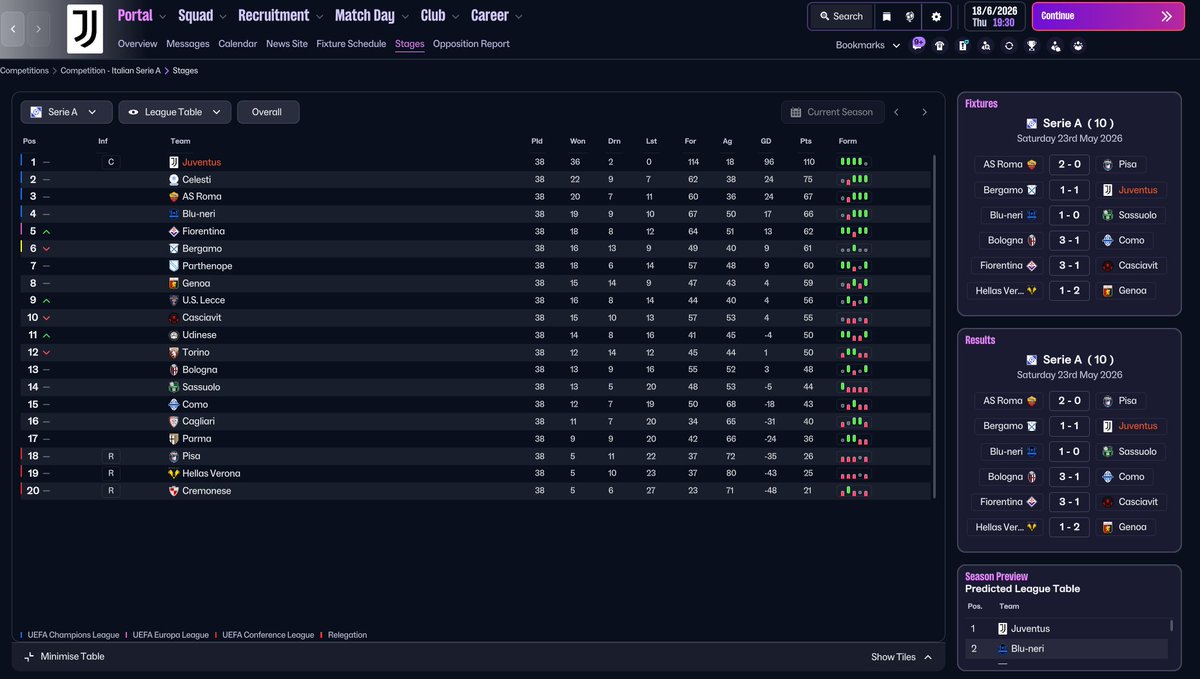Select the Stages tab
The height and width of the screenshot is (679, 1200).
[409, 44]
